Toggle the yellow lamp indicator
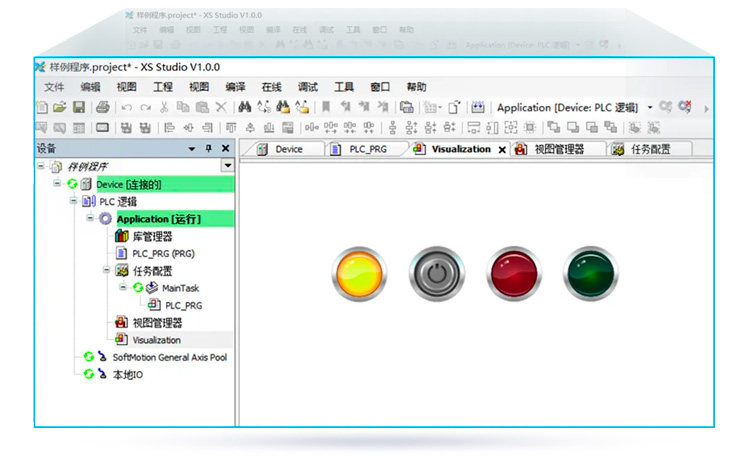 click(359, 274)
